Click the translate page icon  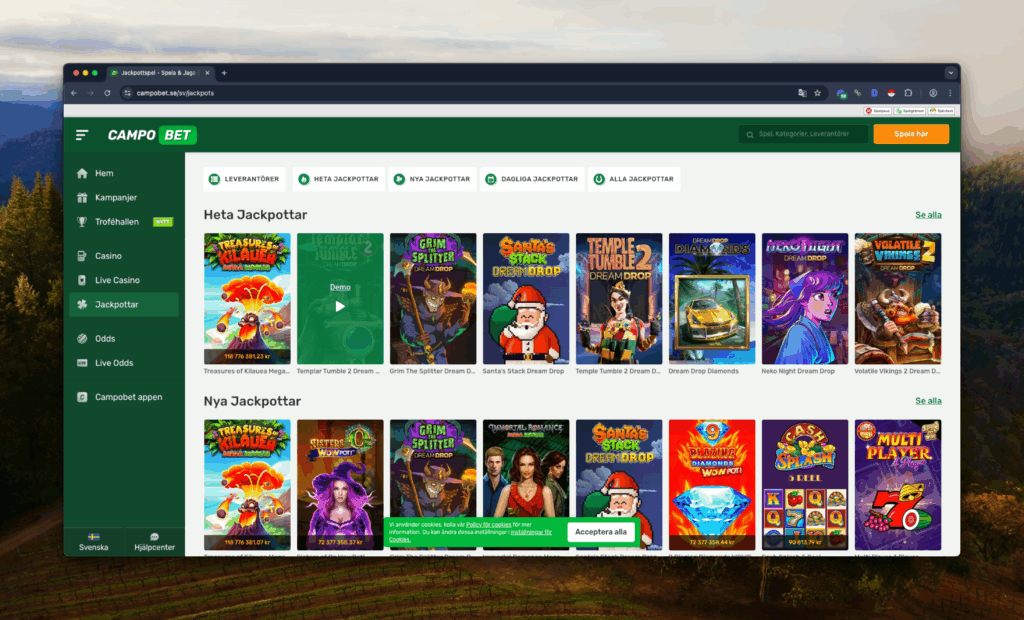tap(802, 93)
